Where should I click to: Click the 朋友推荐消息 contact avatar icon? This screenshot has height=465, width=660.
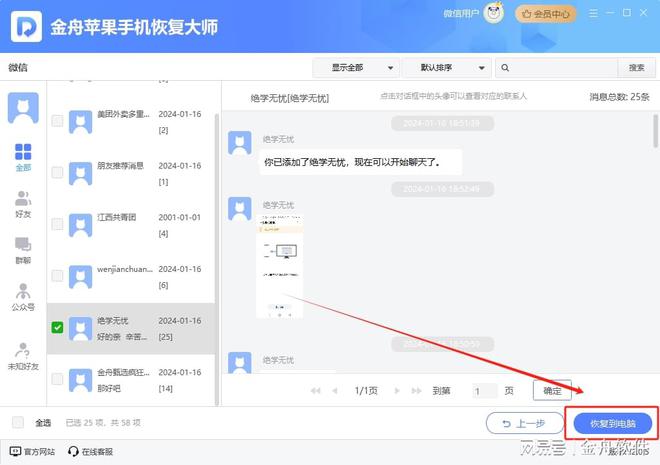pyautogui.click(x=80, y=173)
